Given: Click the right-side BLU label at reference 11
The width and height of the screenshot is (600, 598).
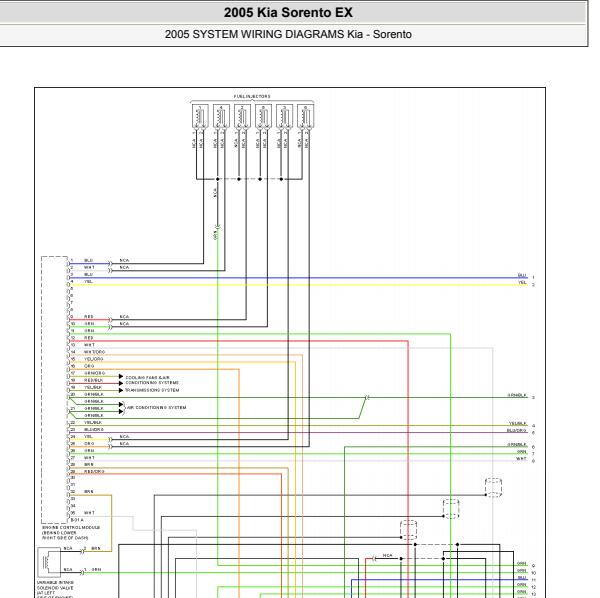Looking at the screenshot, I should (522, 578).
